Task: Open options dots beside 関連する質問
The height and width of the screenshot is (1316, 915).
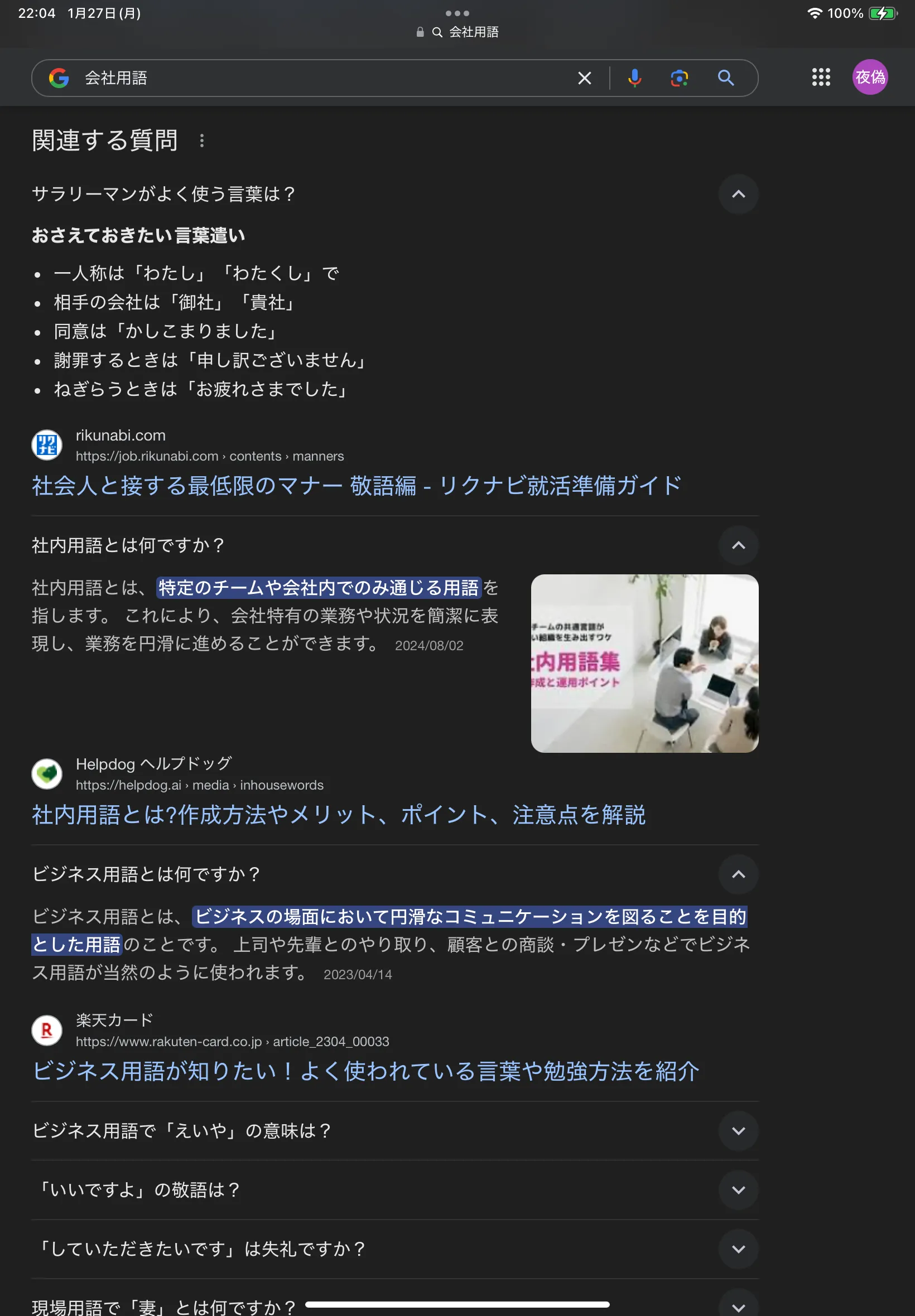Action: click(x=202, y=141)
